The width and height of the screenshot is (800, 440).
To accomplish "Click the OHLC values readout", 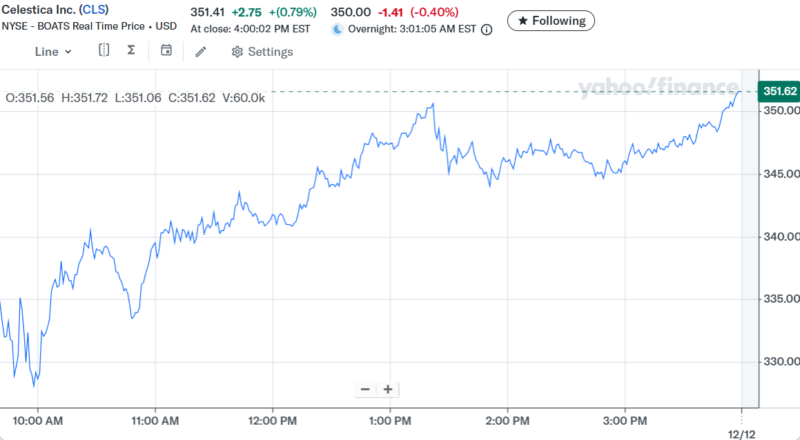I will coord(135,97).
